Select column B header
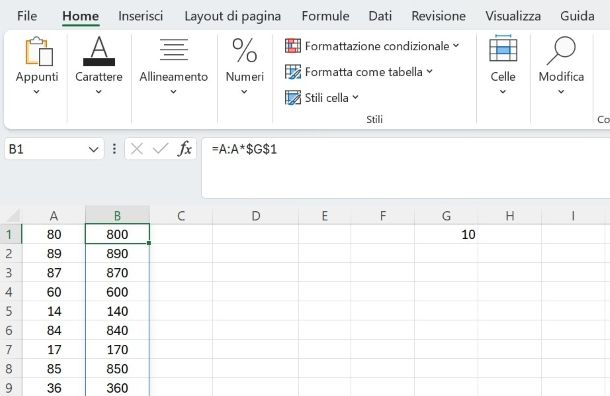 117,216
